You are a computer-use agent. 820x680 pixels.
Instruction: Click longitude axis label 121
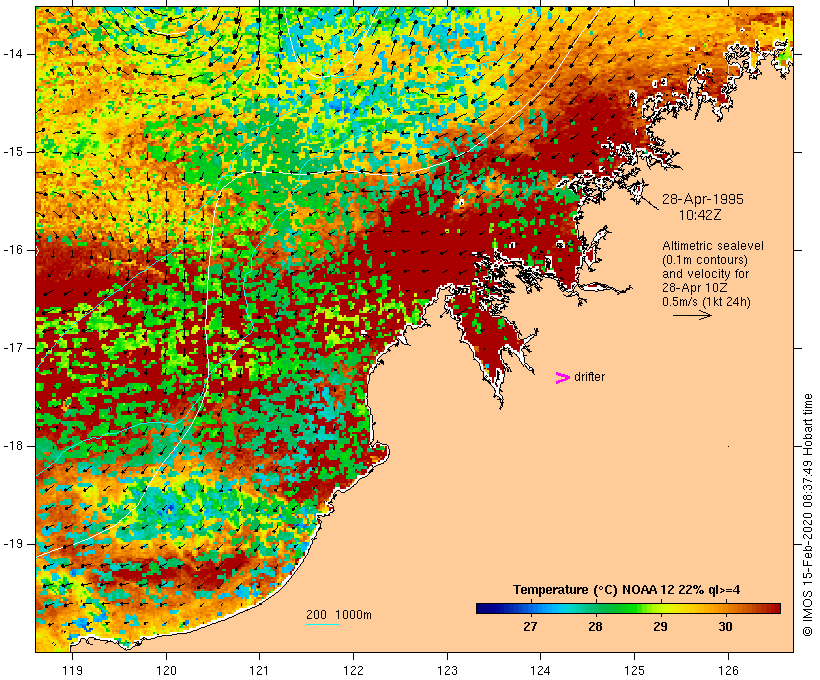(x=259, y=670)
